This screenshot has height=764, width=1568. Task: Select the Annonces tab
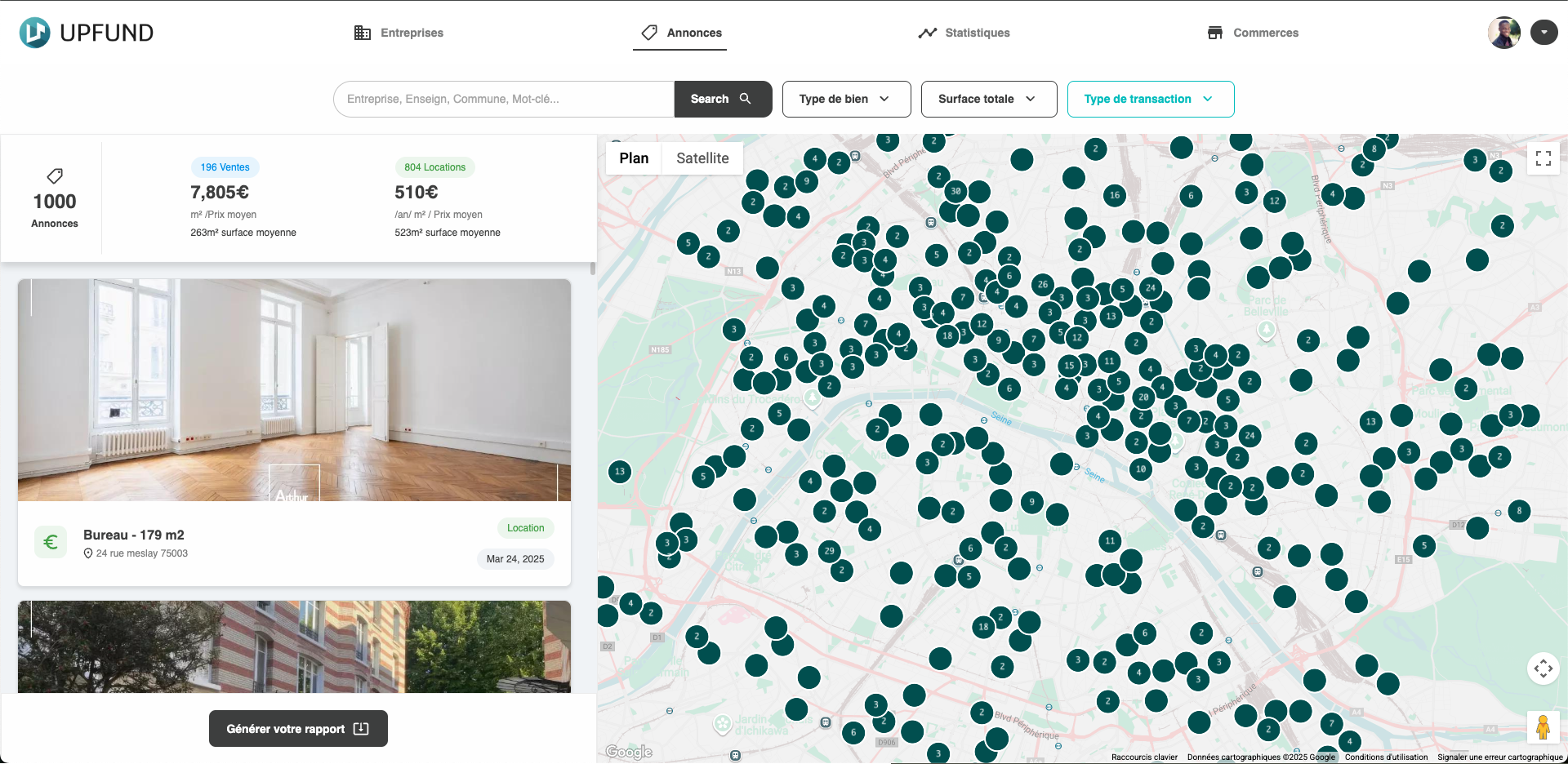coord(680,33)
